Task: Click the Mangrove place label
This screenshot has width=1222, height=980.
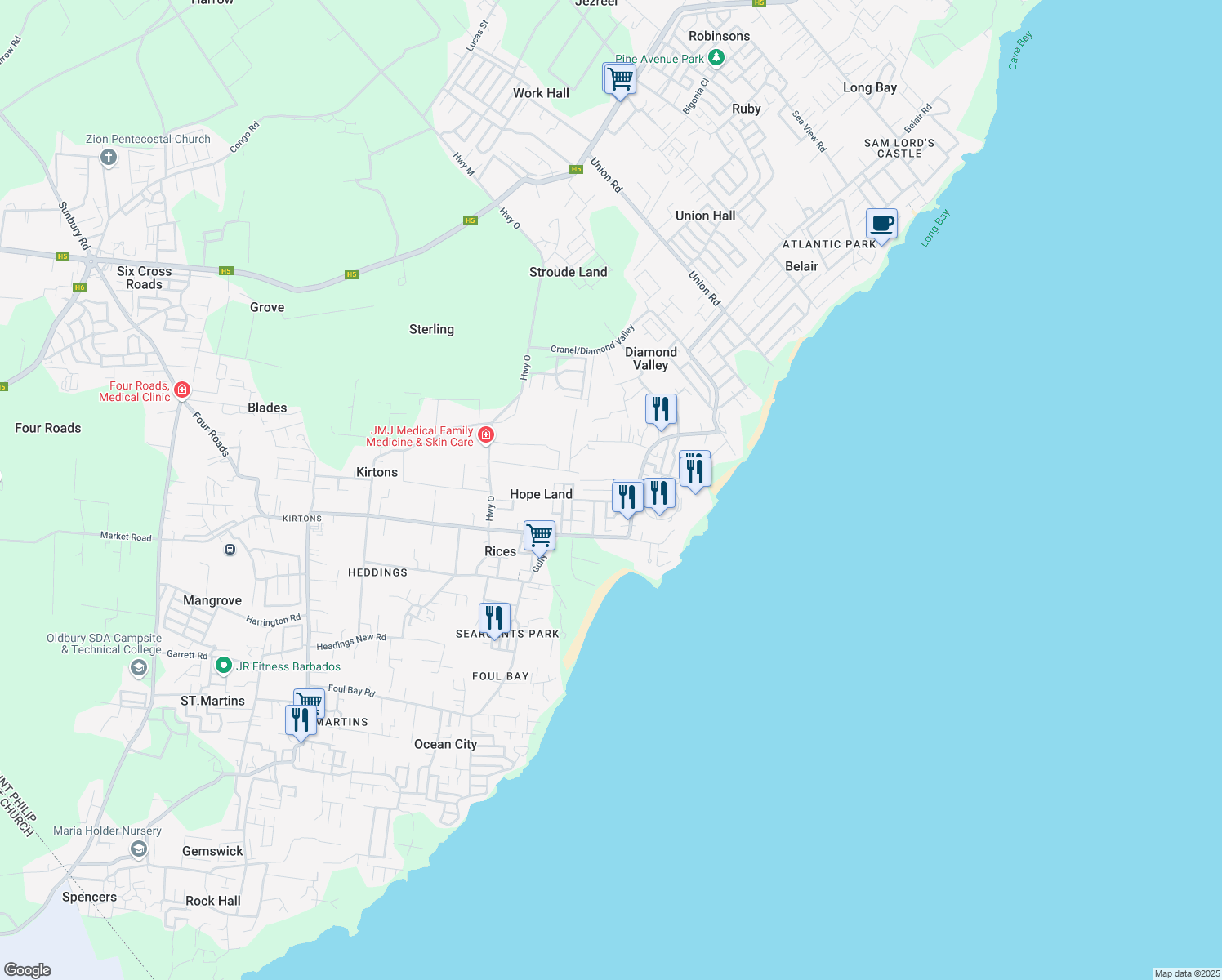Action: [x=212, y=600]
